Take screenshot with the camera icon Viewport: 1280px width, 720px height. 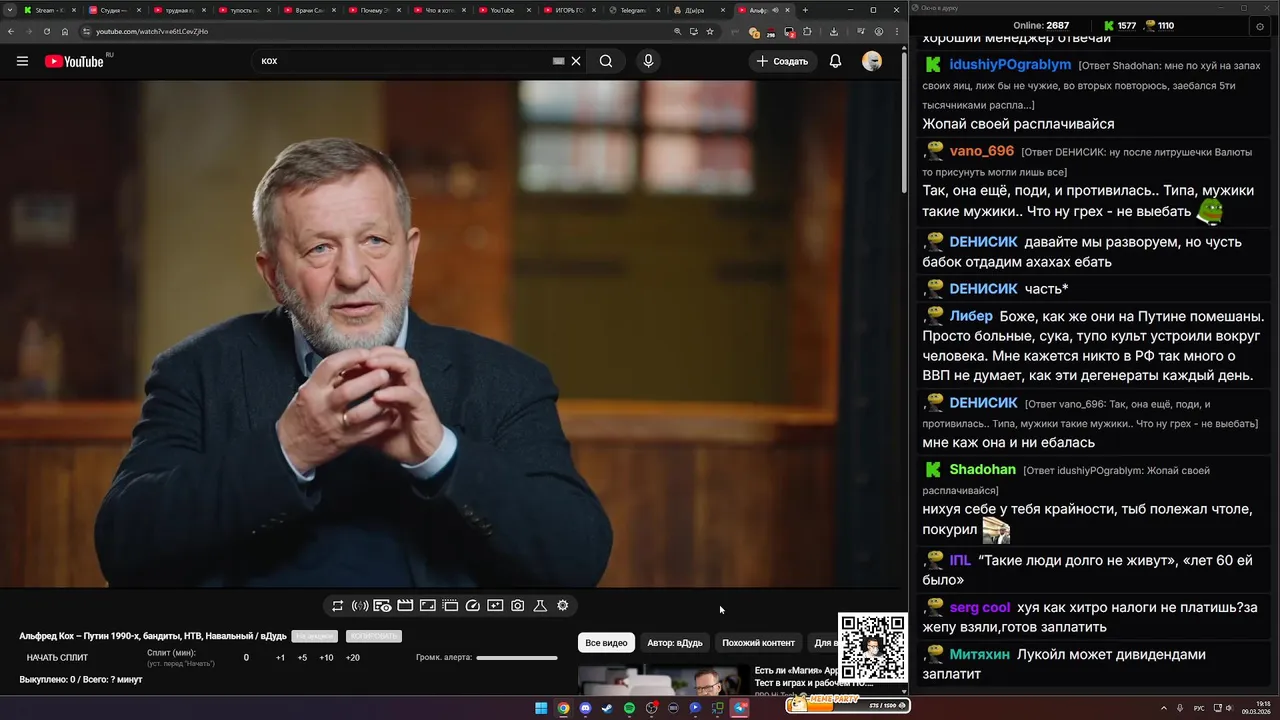(x=518, y=606)
